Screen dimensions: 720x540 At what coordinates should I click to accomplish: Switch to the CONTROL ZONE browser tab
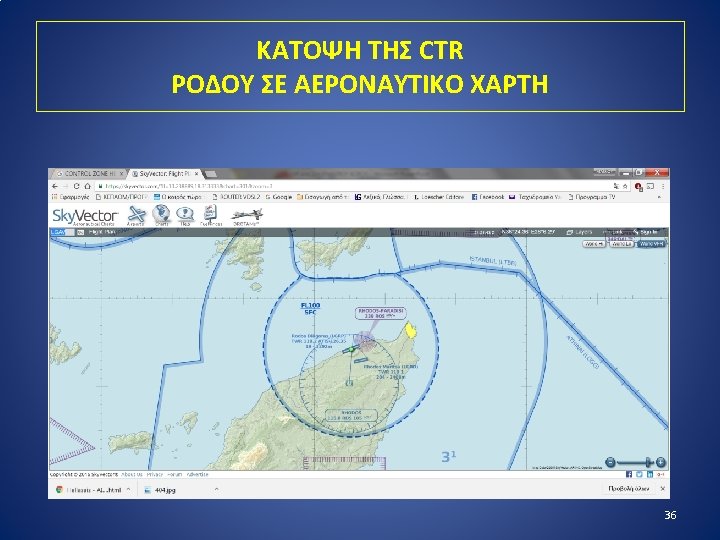pyautogui.click(x=87, y=174)
